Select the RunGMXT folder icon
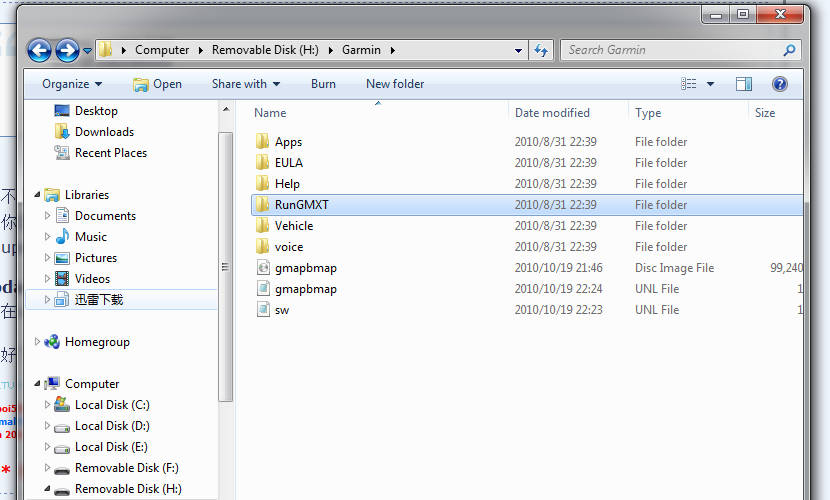This screenshot has width=830, height=500. coord(263,205)
